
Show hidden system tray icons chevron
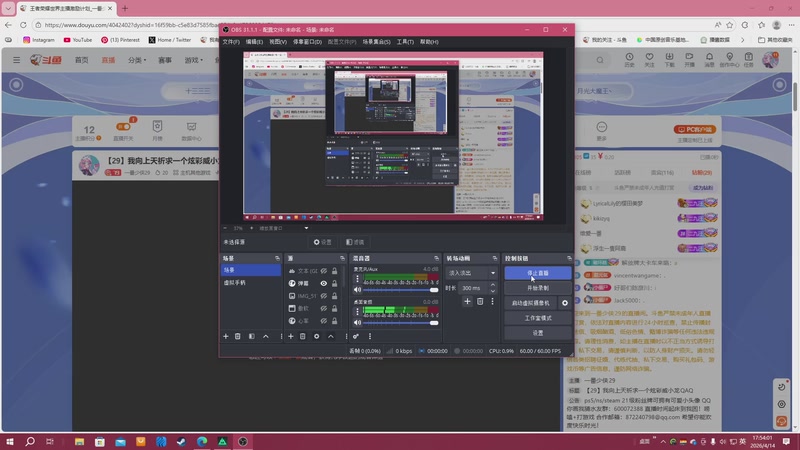point(663,442)
